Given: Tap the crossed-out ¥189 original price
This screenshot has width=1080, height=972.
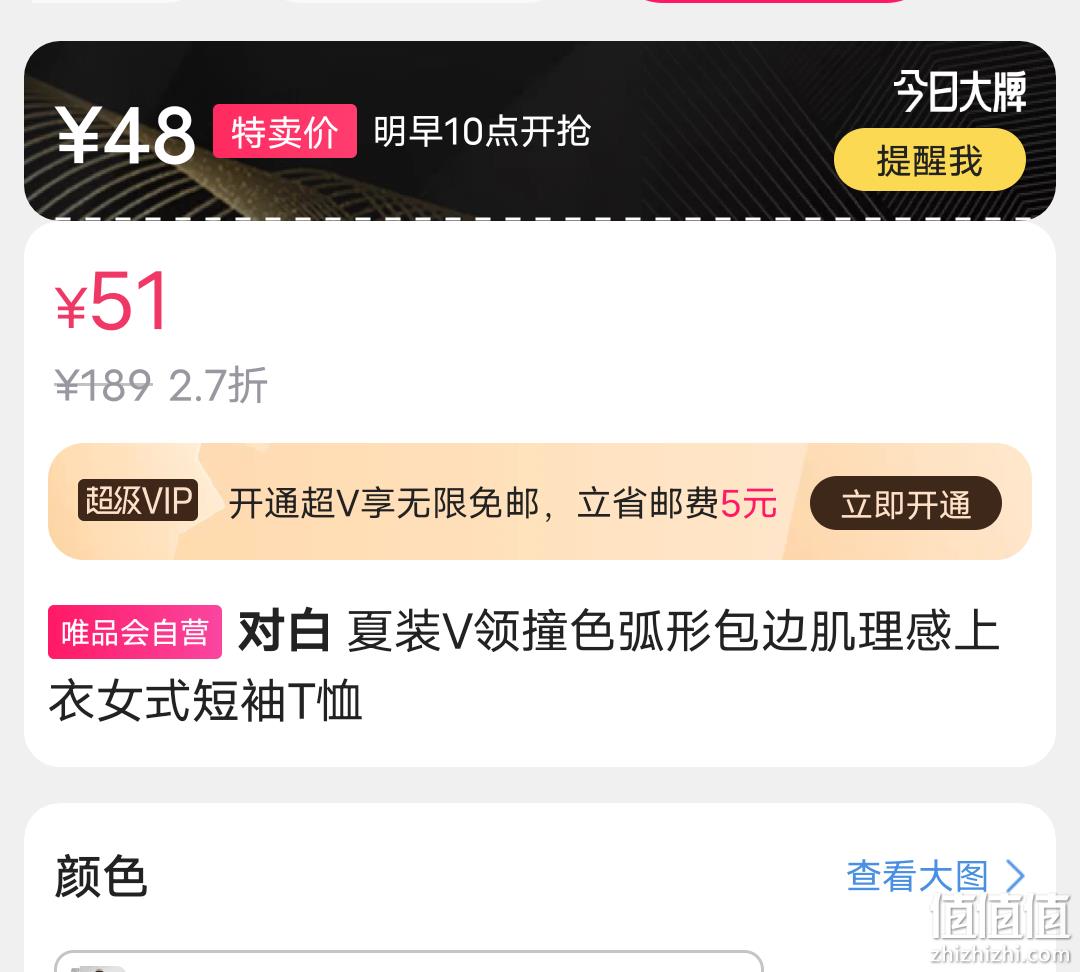Looking at the screenshot, I should 103,384.
